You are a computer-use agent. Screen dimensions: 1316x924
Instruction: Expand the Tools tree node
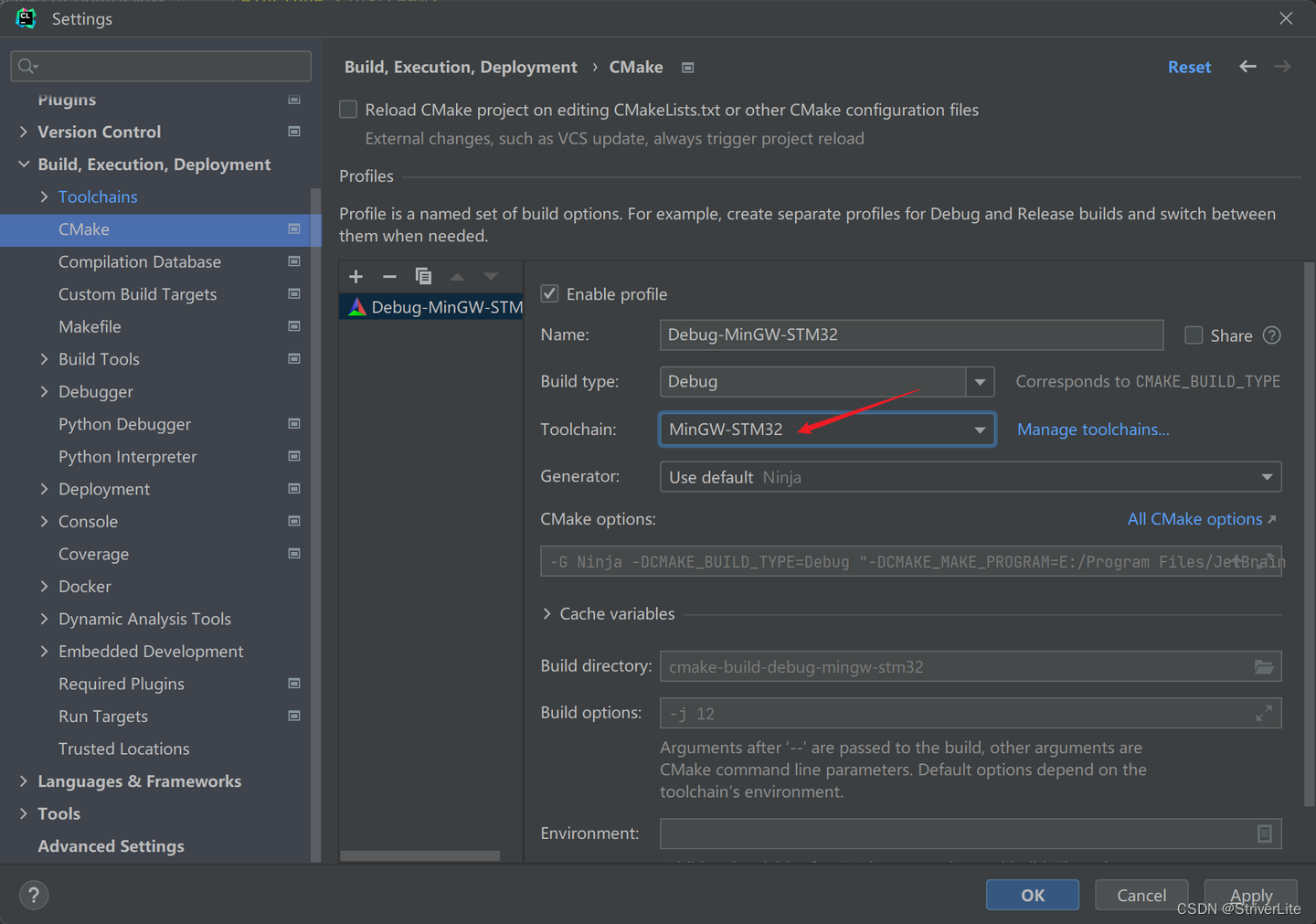[x=23, y=813]
